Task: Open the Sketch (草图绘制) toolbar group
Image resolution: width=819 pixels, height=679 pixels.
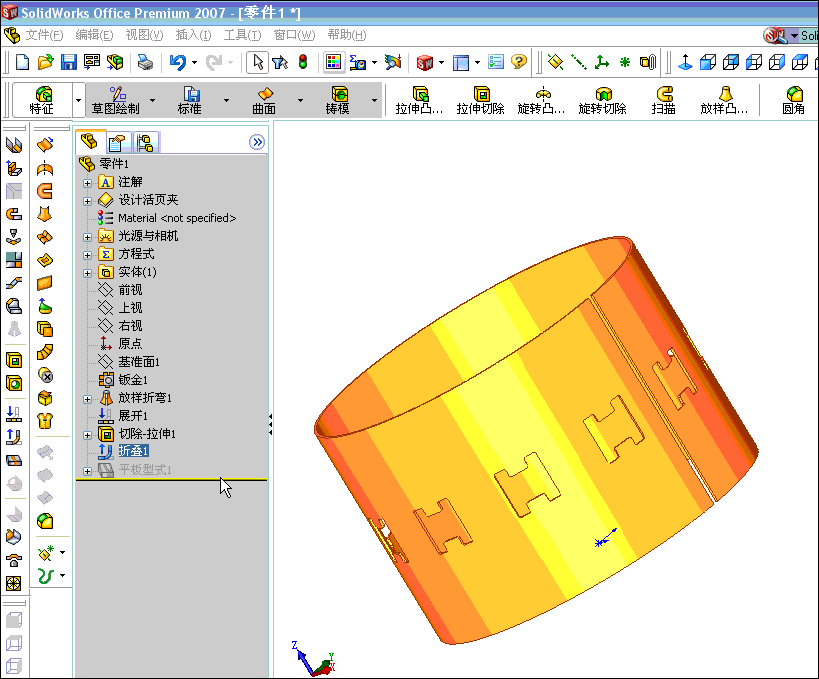Action: click(116, 100)
